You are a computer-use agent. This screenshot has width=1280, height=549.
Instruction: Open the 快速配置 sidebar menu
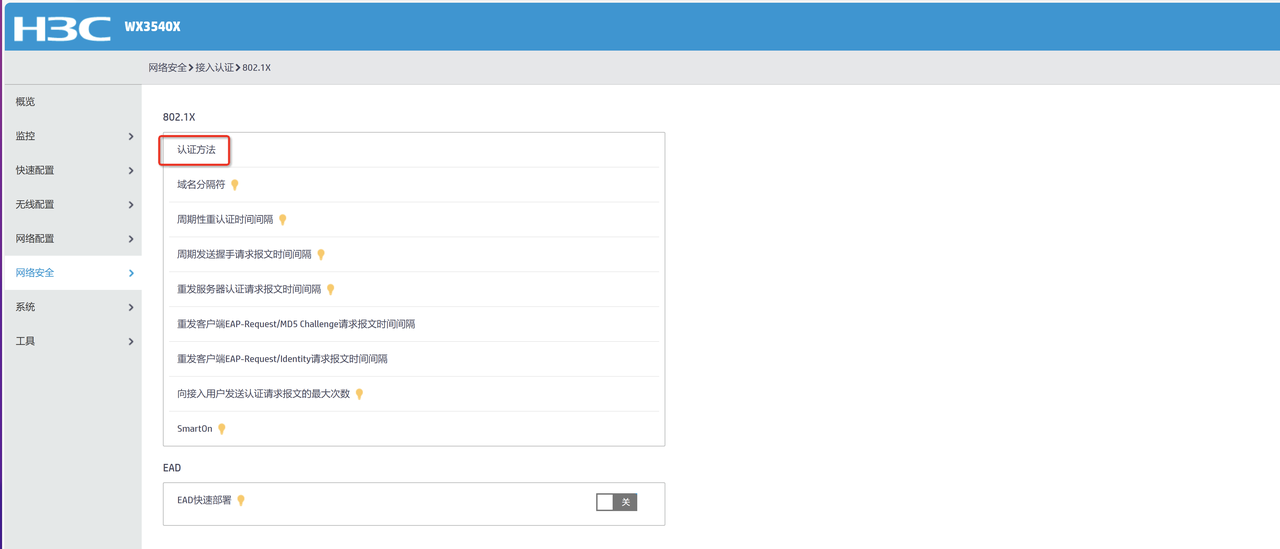[x=73, y=170]
